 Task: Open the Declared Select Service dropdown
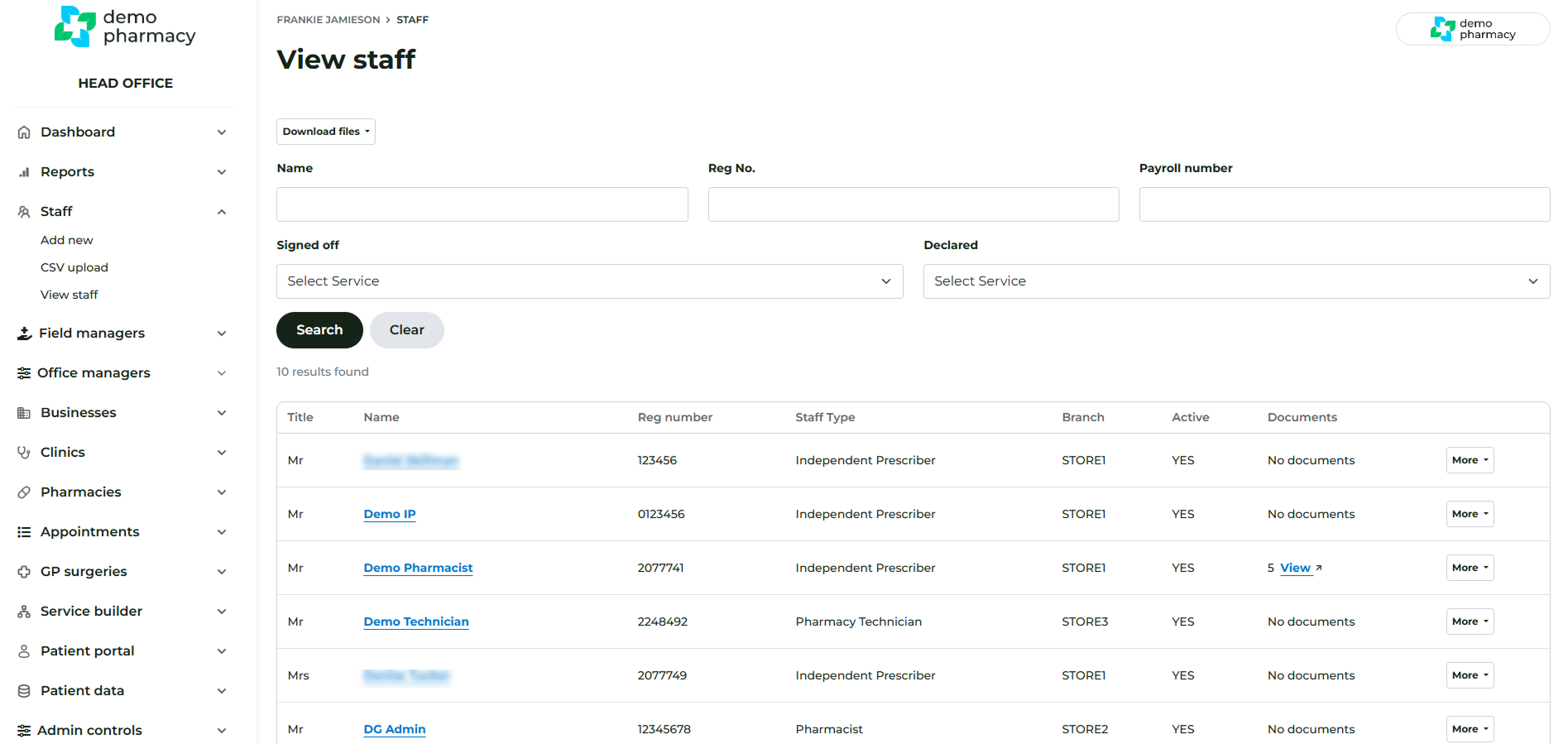[x=1235, y=281]
